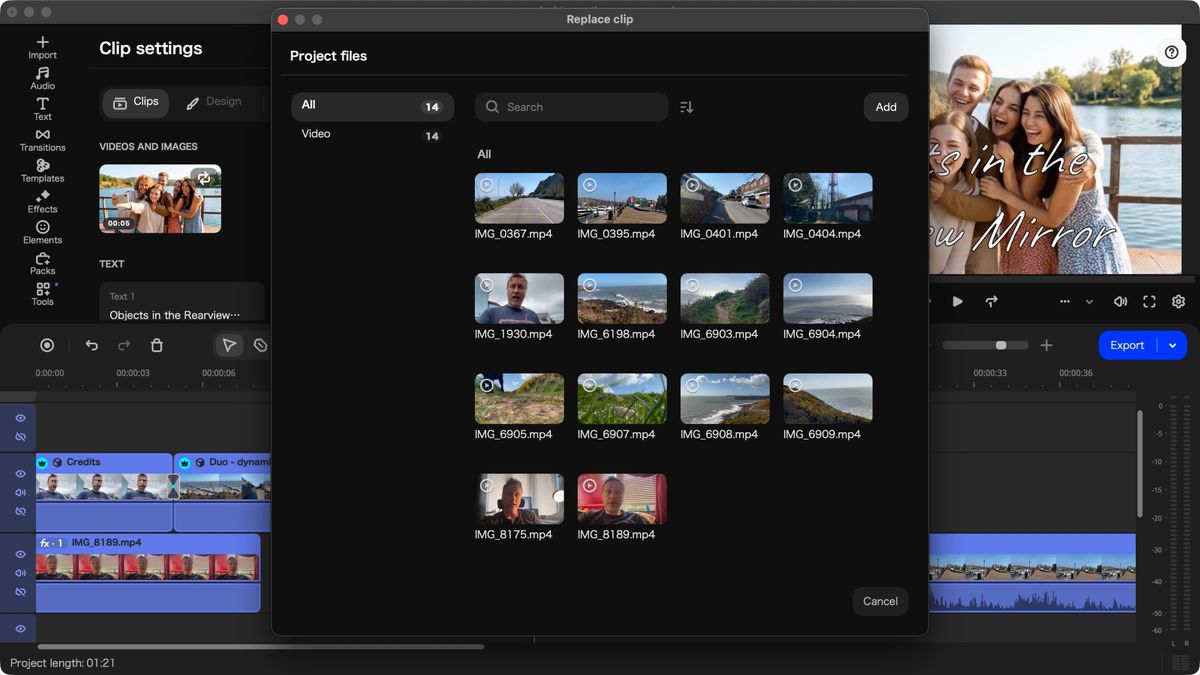Viewport: 1200px width, 675px height.
Task: Select the IMG_8175.mp4 thumbnail
Action: (x=519, y=498)
